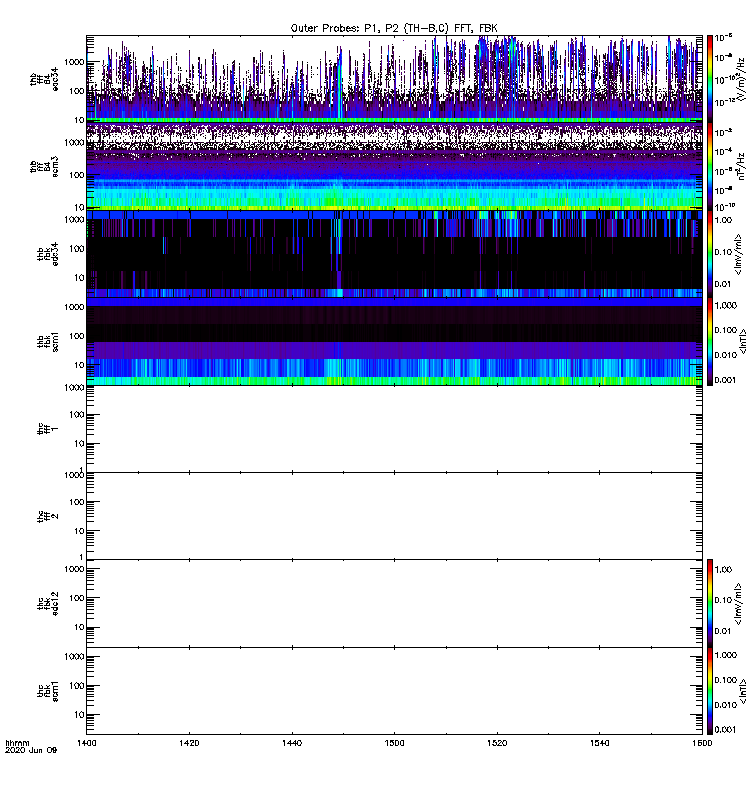Click the nT²/Hz color bar
Image resolution: width=750 pixels, height=800 pixels.
(x=710, y=166)
